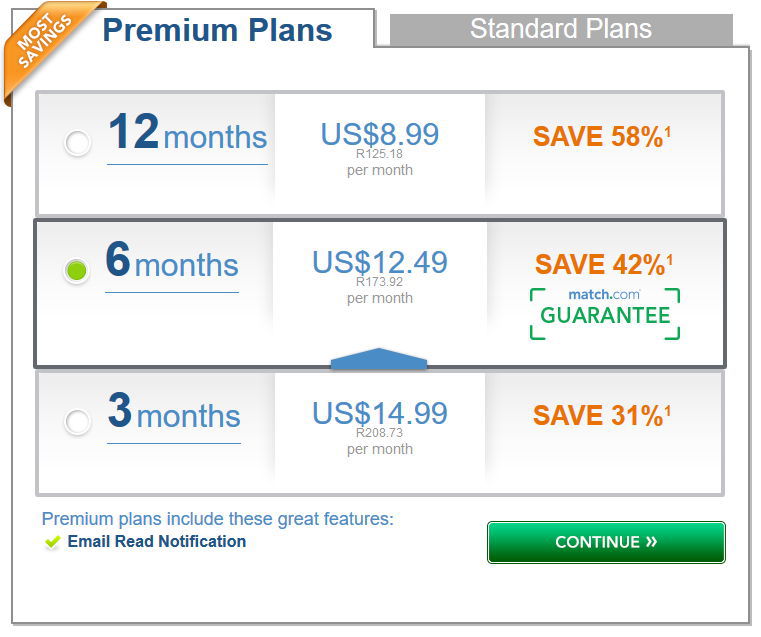The height and width of the screenshot is (637, 761).
Task: Click the US$8.99 per month price
Action: click(380, 148)
